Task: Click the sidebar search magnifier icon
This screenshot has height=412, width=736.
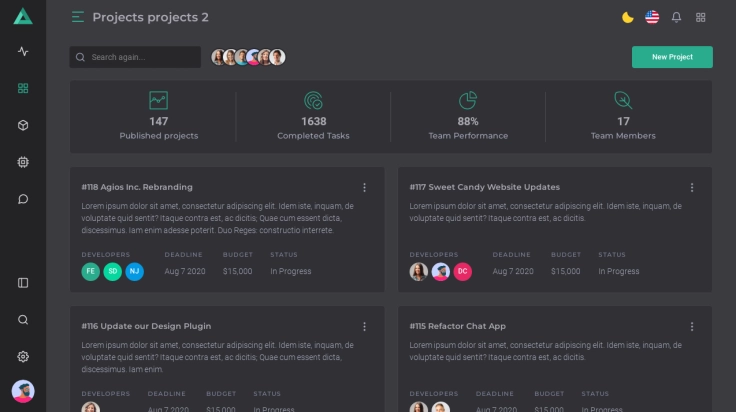Action: tap(23, 320)
